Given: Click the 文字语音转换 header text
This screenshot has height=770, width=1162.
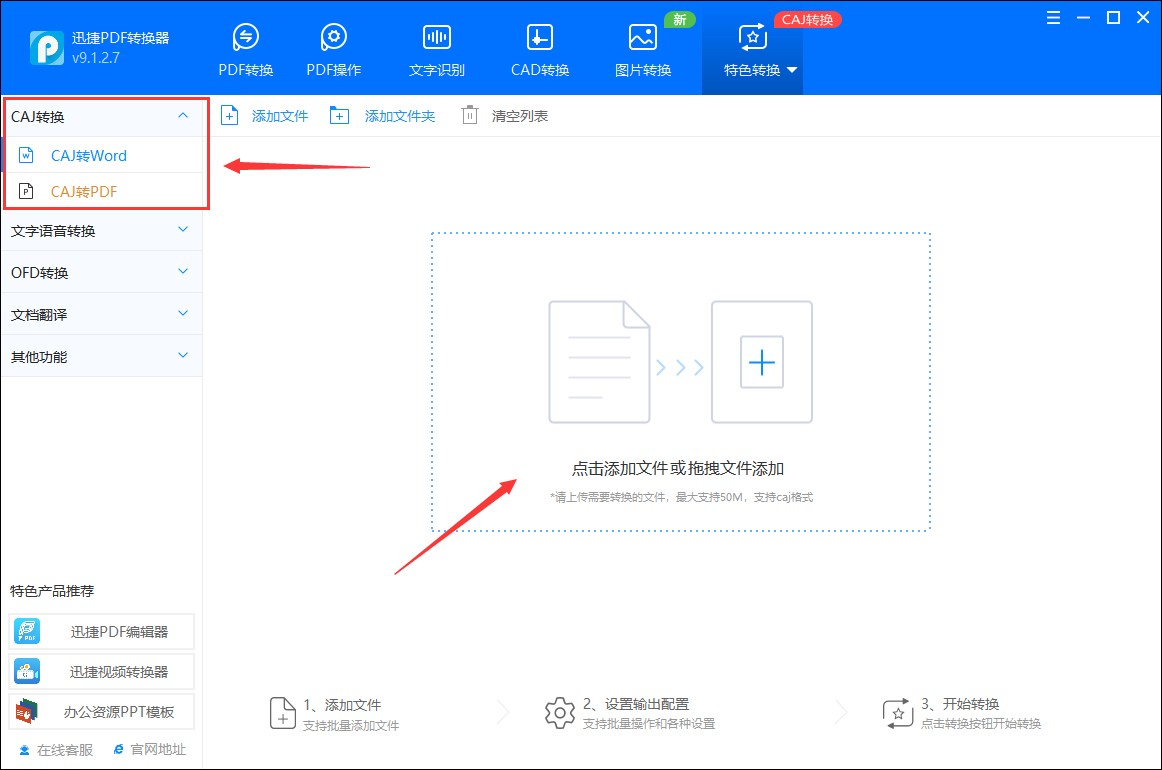Looking at the screenshot, I should (53, 231).
